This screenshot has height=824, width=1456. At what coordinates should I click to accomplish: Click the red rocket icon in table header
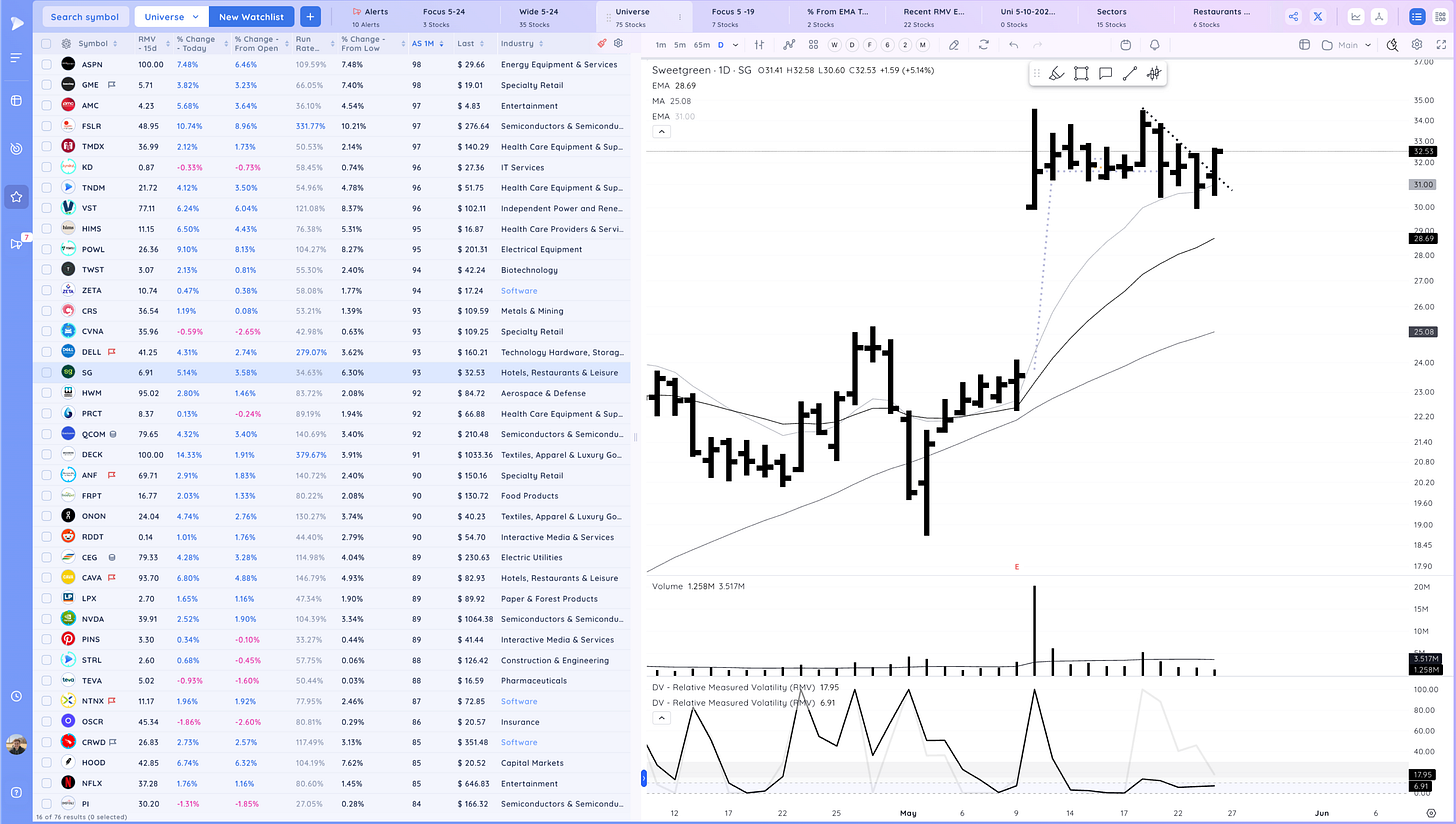601,43
